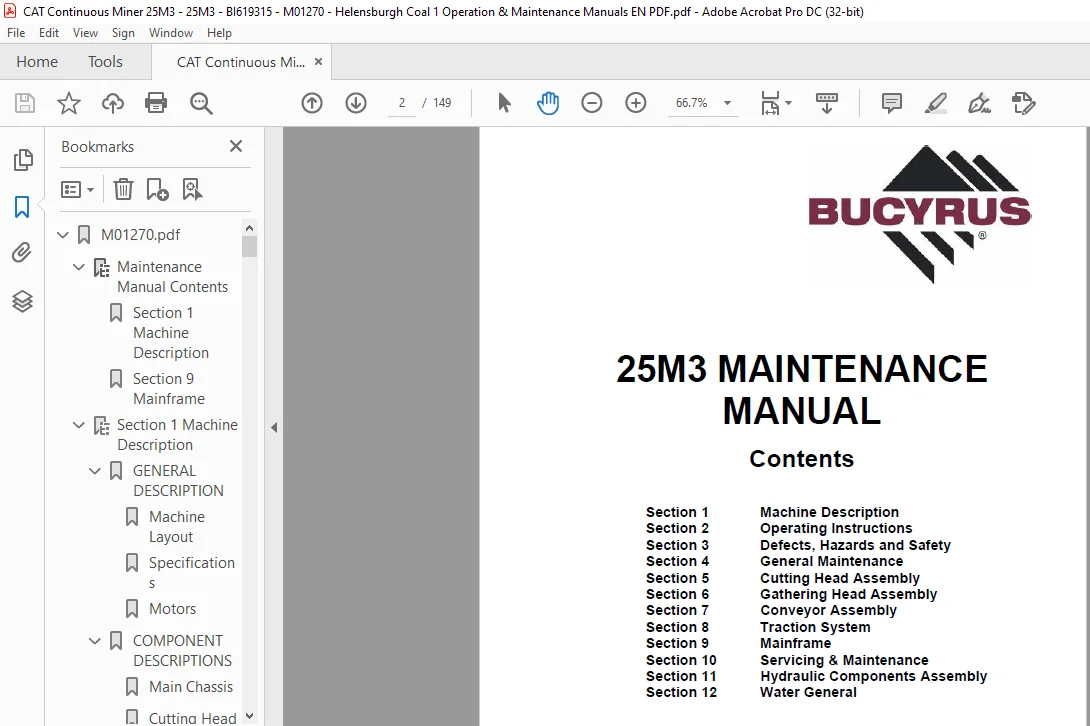Close the Bookmarks panel
Screen dimensions: 1090x726
point(236,146)
